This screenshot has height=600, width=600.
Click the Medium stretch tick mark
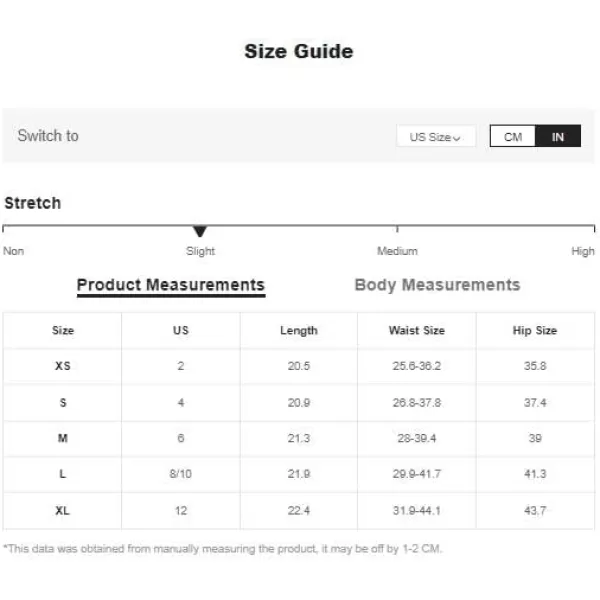coord(397,229)
